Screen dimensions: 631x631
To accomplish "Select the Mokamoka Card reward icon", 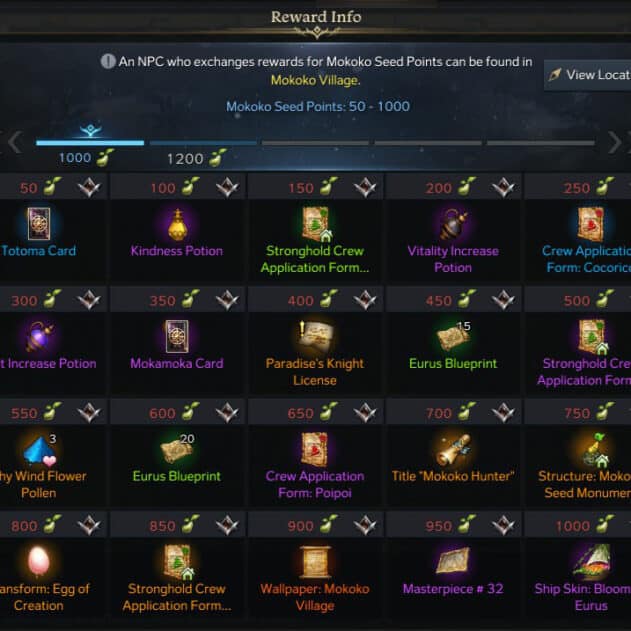I will click(177, 336).
